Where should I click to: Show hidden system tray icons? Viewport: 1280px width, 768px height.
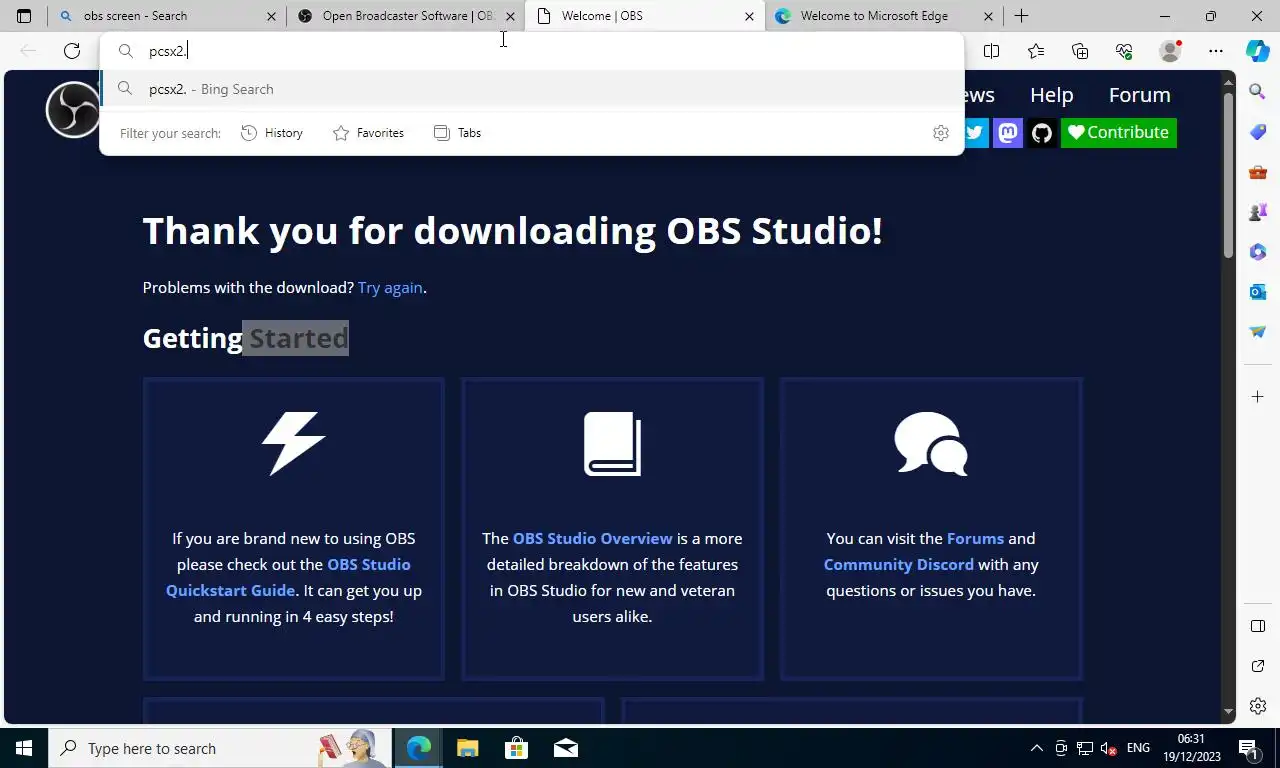pyautogui.click(x=1036, y=748)
